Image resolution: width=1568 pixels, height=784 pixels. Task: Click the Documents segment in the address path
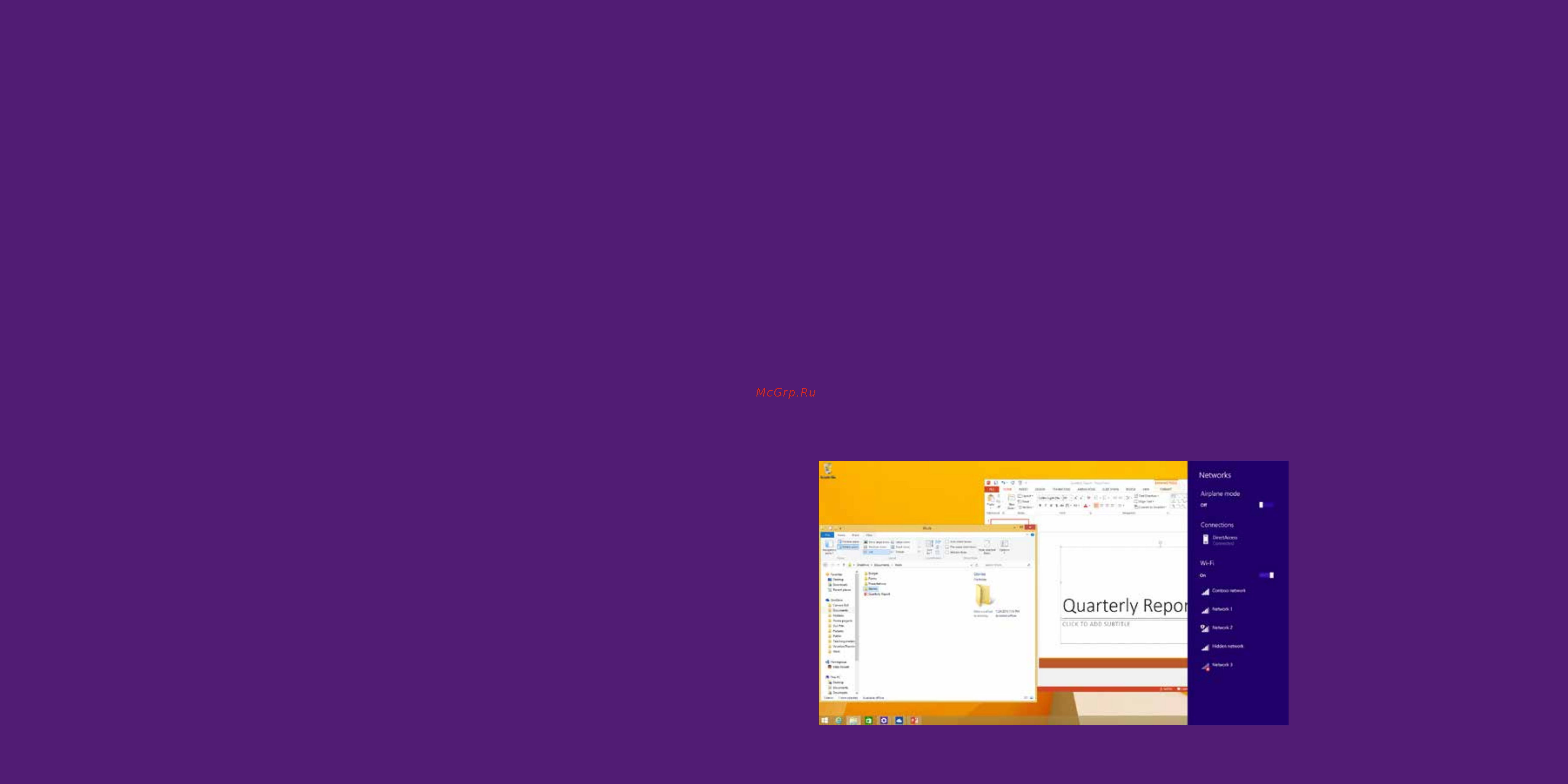tap(881, 565)
